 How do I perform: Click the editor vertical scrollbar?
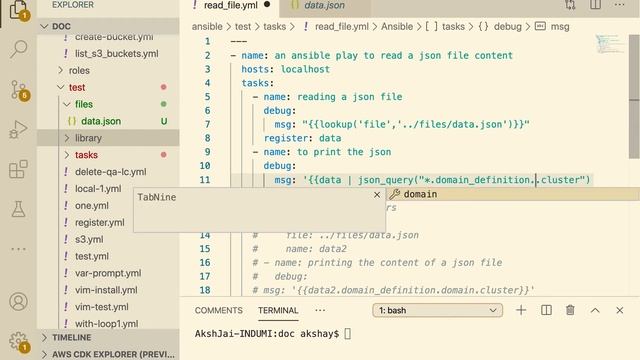tap(634, 96)
